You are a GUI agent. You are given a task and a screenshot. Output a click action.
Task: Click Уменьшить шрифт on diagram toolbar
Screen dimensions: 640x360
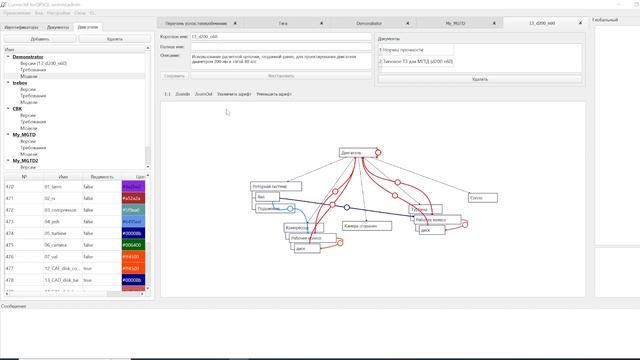(274, 94)
